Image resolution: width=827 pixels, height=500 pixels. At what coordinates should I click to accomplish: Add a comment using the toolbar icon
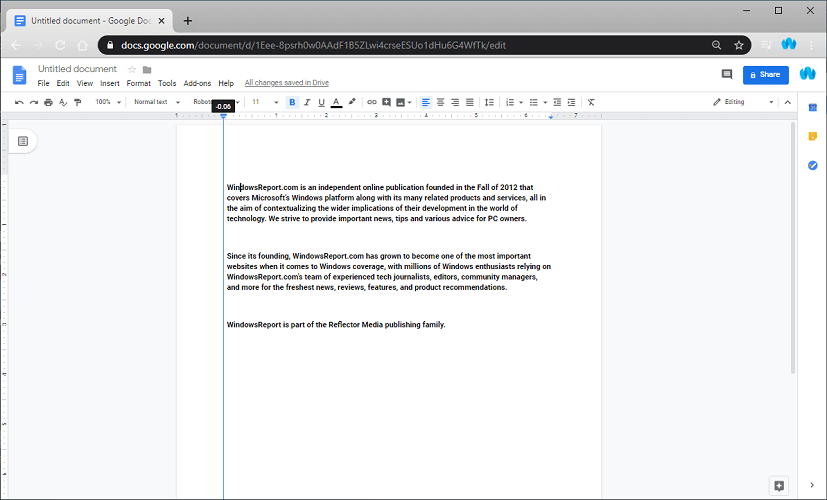(387, 102)
